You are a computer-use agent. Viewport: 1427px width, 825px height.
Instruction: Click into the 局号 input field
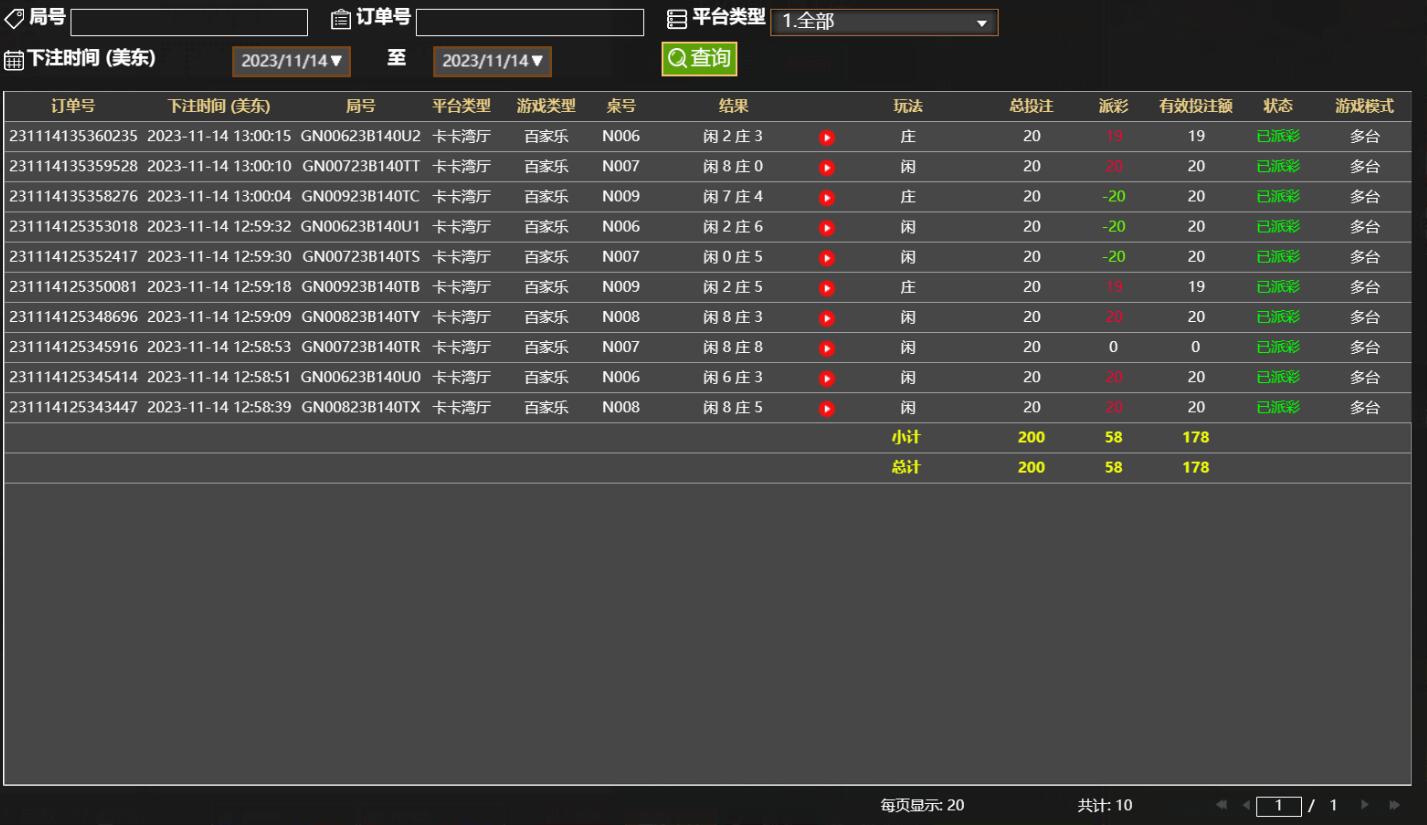click(189, 22)
